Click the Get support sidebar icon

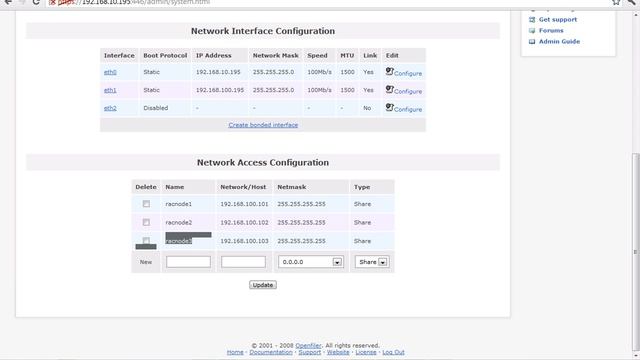(532, 20)
